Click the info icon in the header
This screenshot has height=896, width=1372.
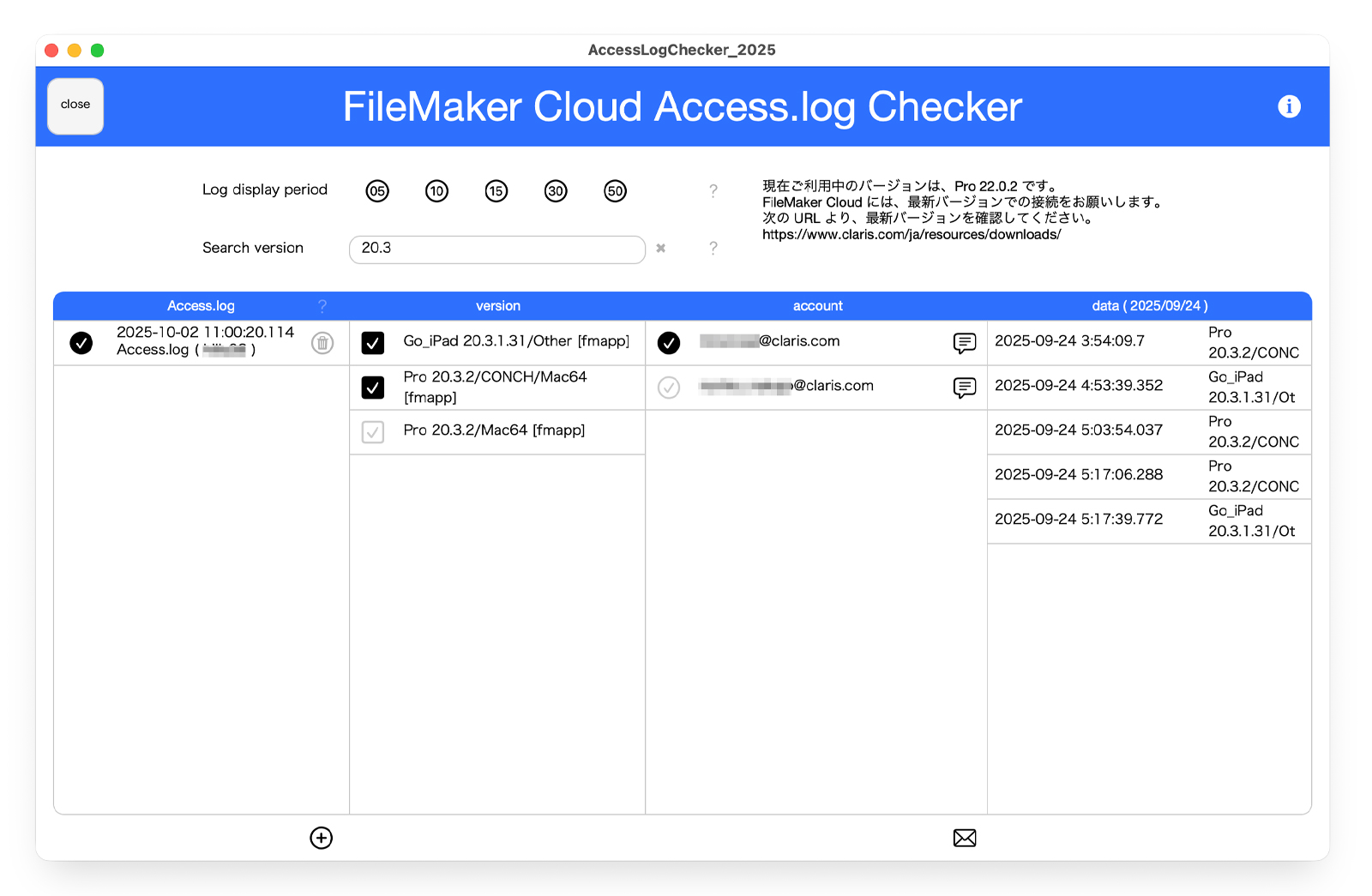coord(1289,106)
